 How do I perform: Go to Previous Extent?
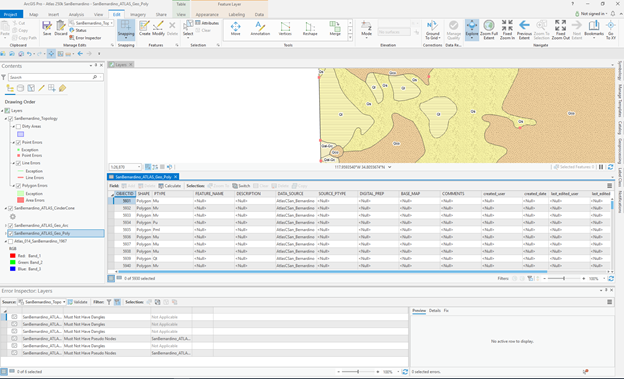[524, 29]
